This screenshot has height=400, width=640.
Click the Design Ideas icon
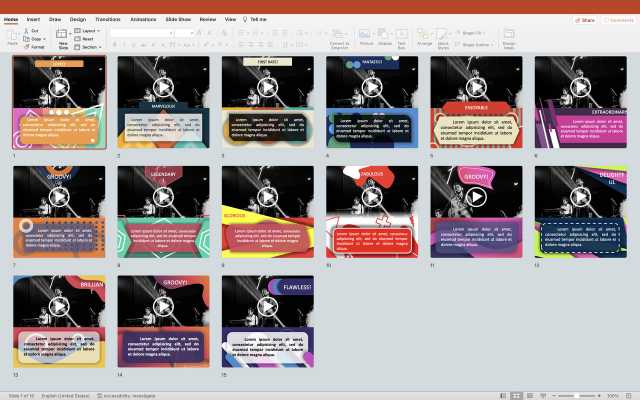[509, 36]
